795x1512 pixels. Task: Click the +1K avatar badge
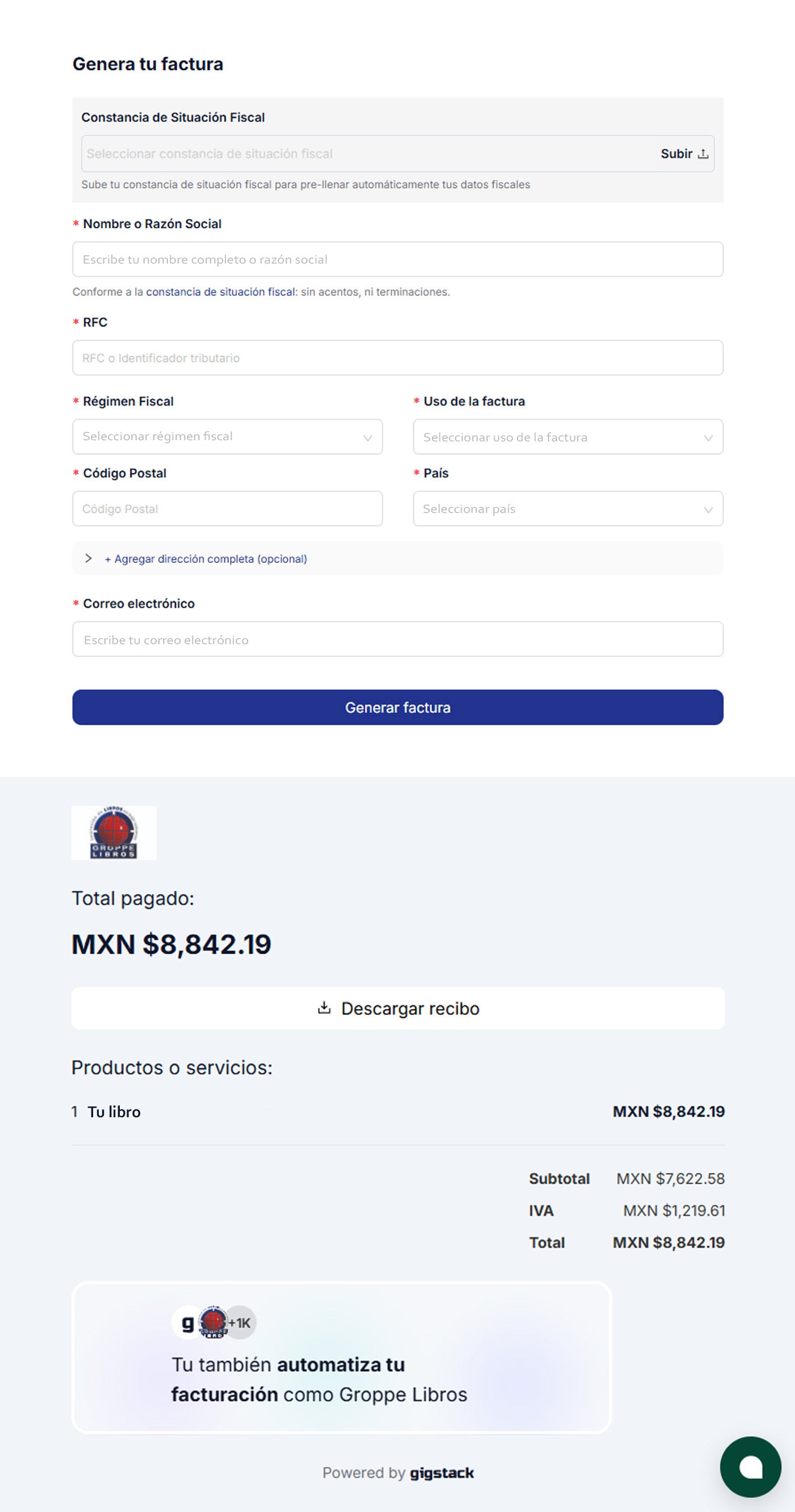click(x=241, y=1322)
